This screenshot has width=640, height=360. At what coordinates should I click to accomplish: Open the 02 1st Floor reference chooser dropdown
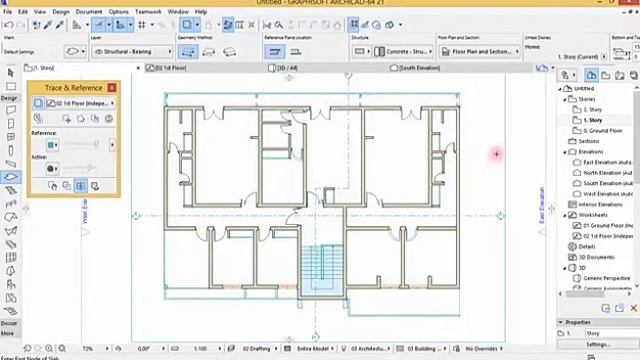[x=80, y=103]
